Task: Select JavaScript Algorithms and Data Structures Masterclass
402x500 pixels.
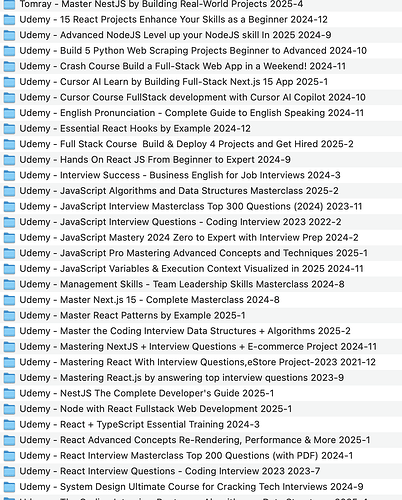Action: [201, 191]
